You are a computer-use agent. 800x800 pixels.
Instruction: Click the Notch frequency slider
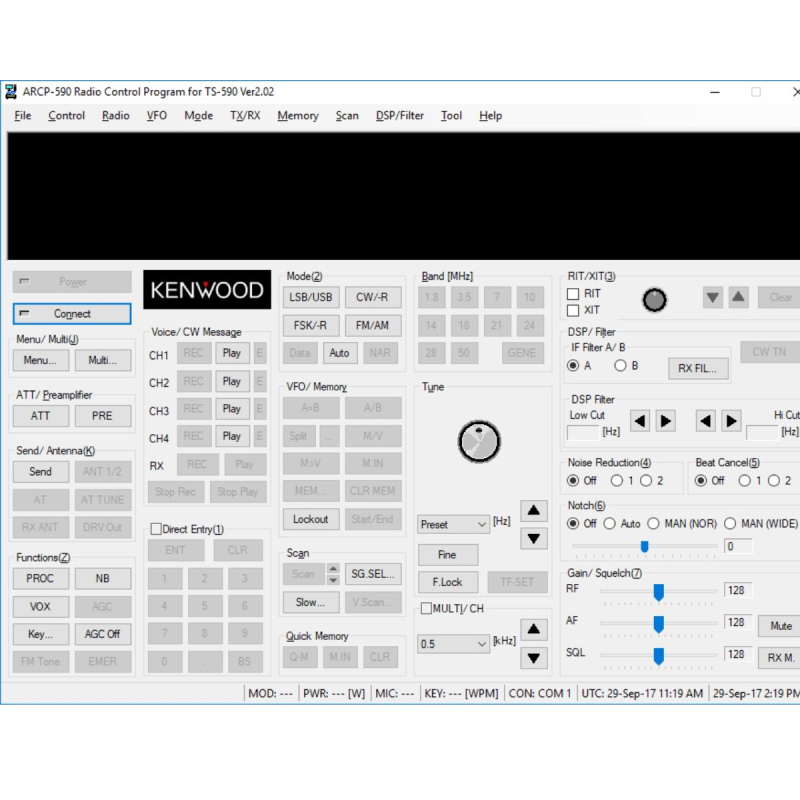tap(644, 546)
